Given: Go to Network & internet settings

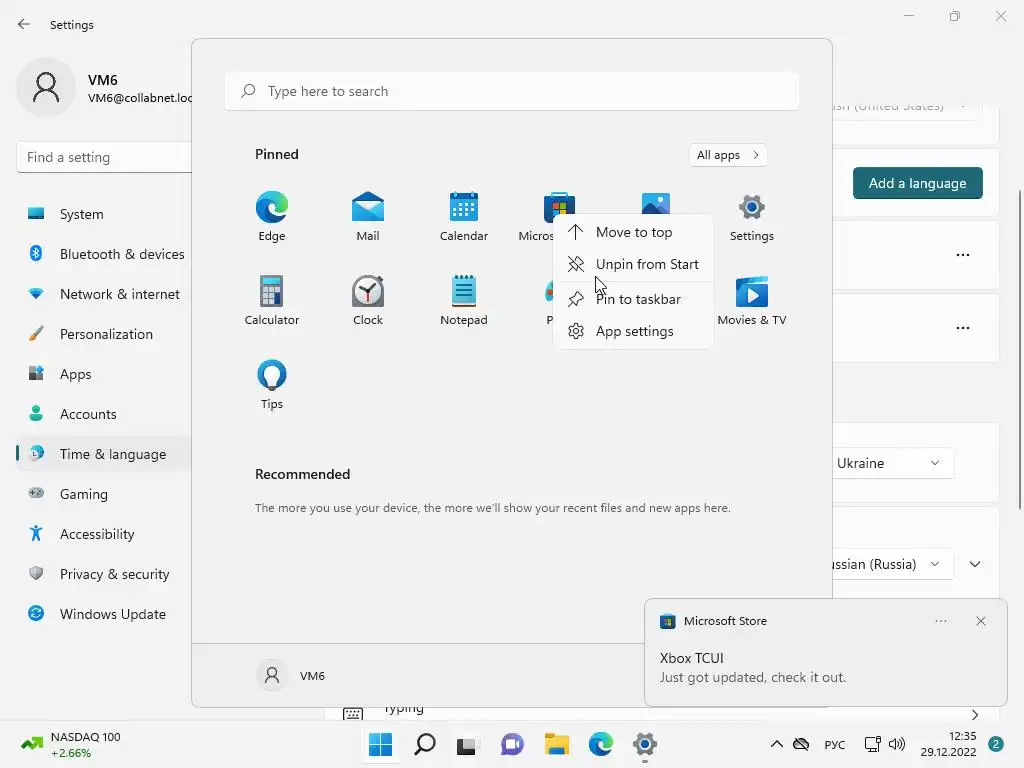Looking at the screenshot, I should pyautogui.click(x=104, y=294).
